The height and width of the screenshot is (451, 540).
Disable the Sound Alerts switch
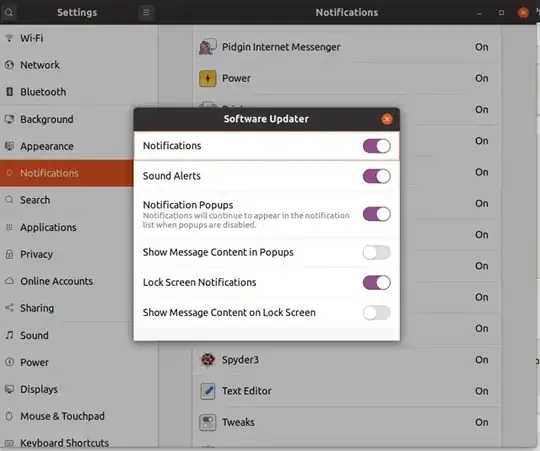[376, 176]
